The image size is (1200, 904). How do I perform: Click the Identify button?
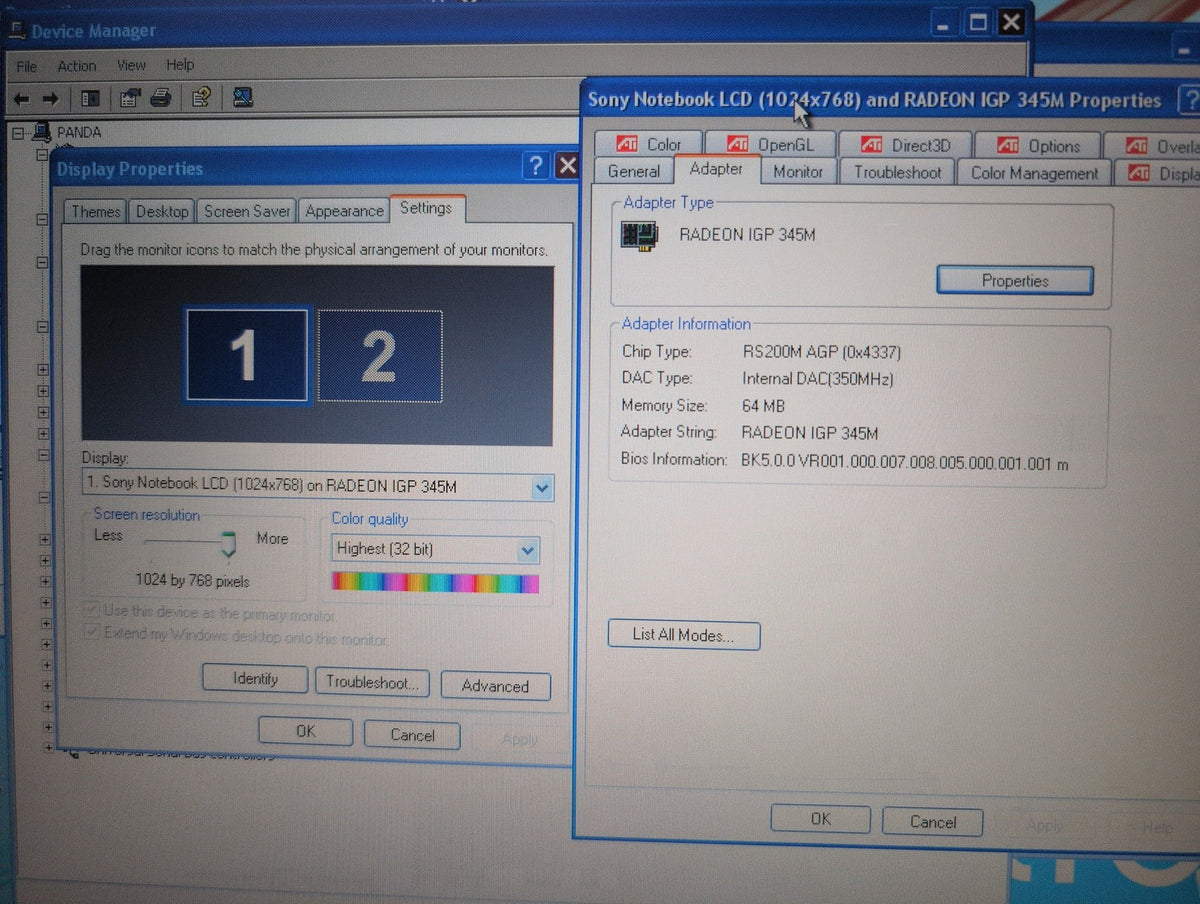[255, 678]
